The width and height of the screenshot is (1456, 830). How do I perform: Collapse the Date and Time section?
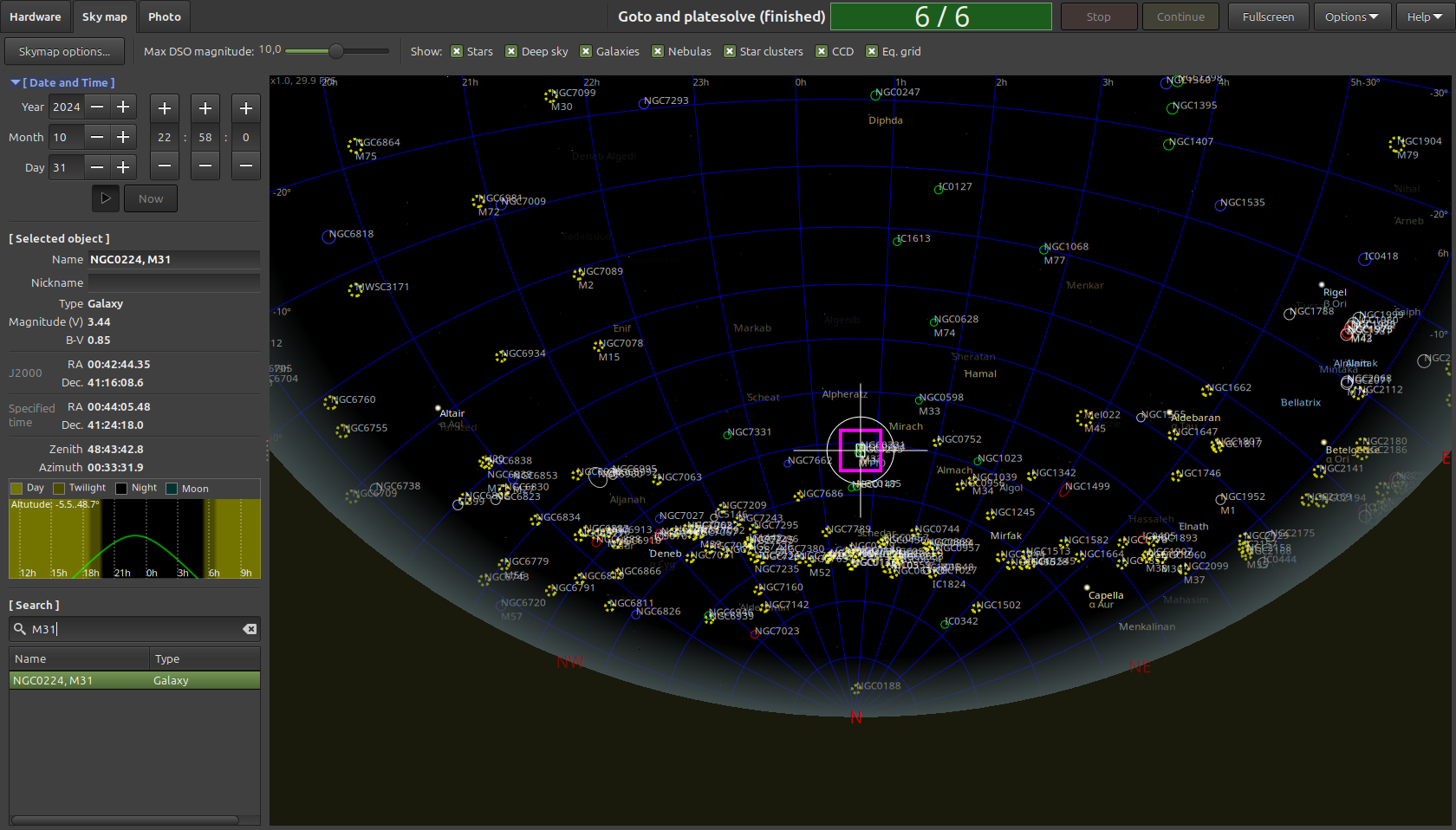click(62, 82)
